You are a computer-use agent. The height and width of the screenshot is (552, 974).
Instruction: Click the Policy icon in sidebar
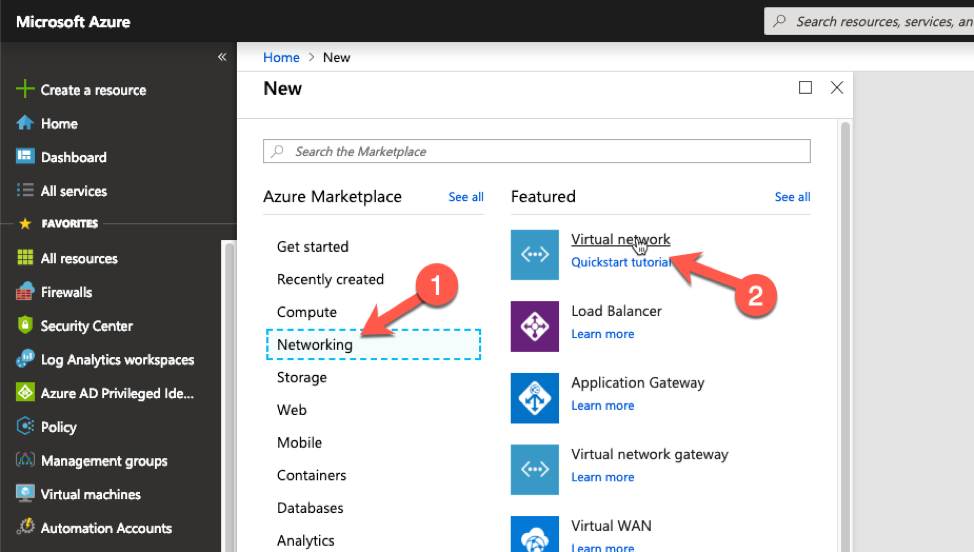[25, 426]
